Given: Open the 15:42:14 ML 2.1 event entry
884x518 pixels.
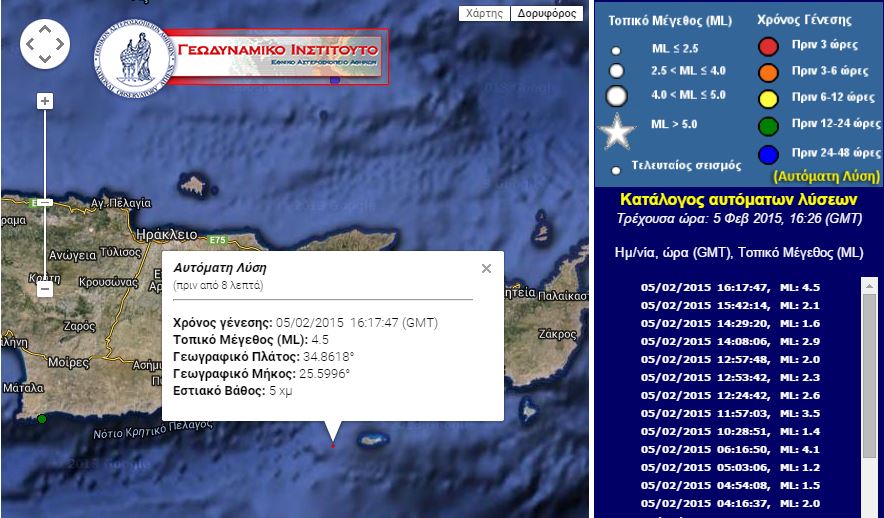Looking at the screenshot, I should 730,305.
